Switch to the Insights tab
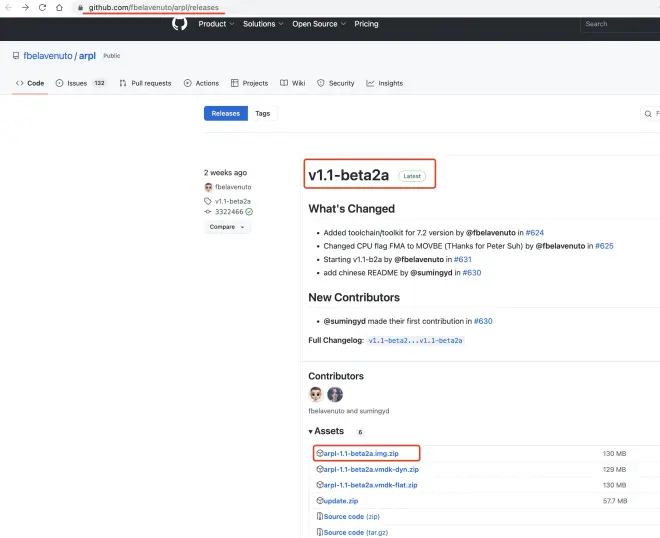Screen dimensions: 660x538 coord(385,83)
